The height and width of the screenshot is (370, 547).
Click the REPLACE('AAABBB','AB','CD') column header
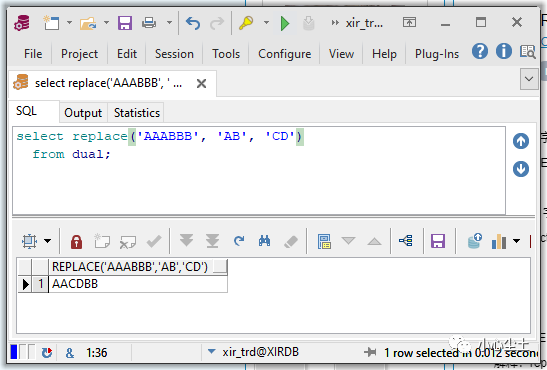click(x=138, y=267)
